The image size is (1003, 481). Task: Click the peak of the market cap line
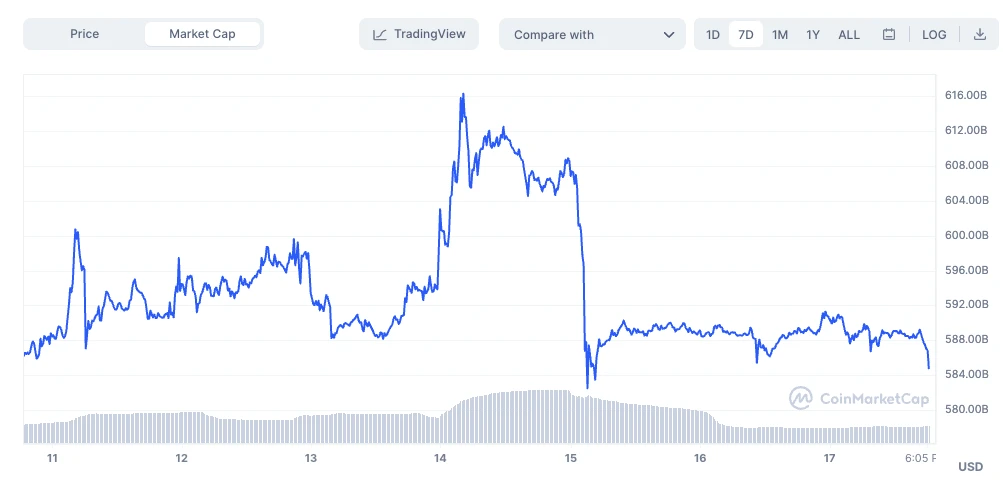462,95
